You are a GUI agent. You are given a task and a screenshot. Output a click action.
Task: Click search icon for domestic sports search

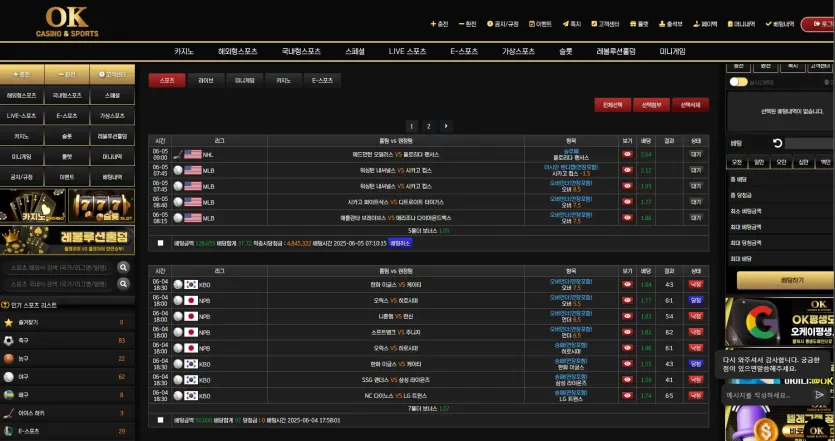coord(124,284)
